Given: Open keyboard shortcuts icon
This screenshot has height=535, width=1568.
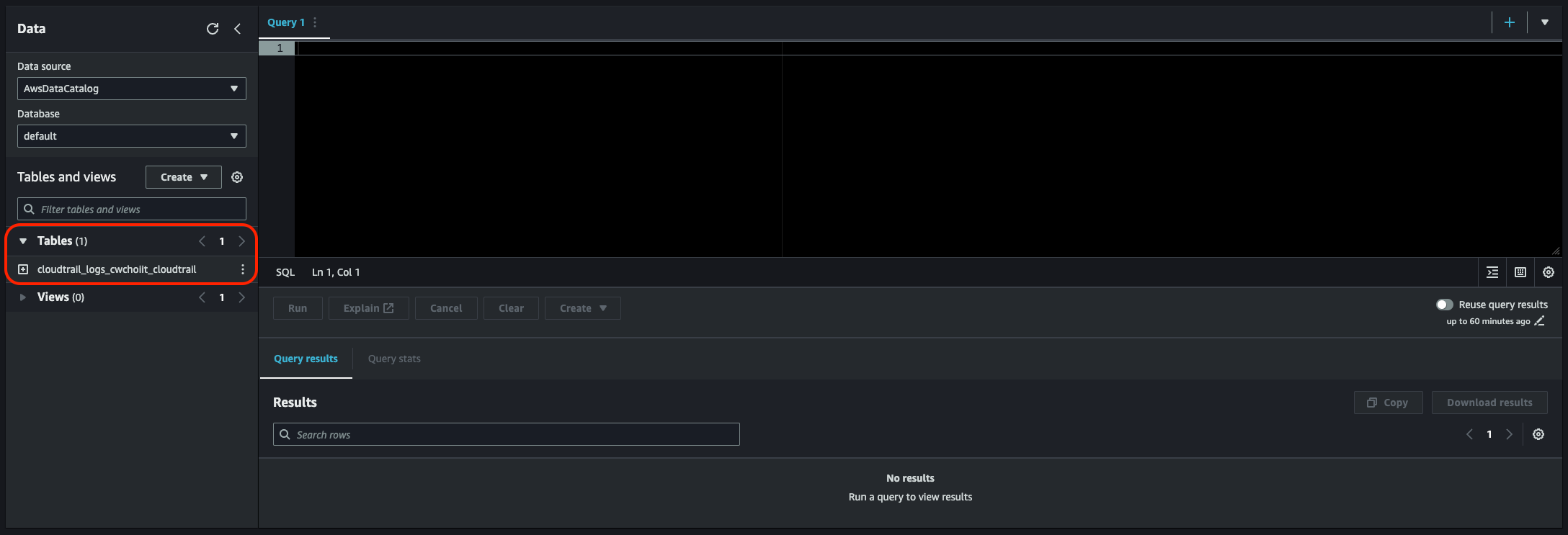Looking at the screenshot, I should pyautogui.click(x=1520, y=272).
